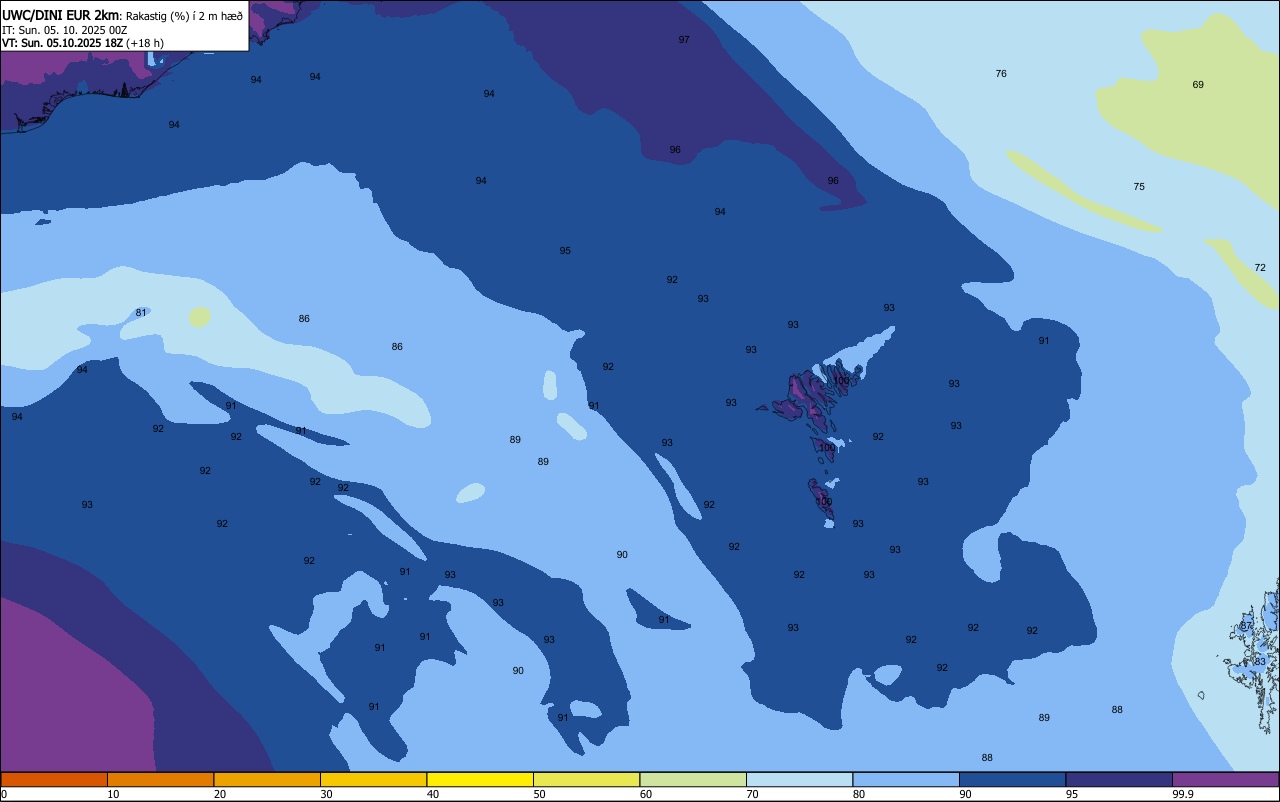
Task: Click the 95–99.9 indigo legend swatch
Action: pos(1119,779)
